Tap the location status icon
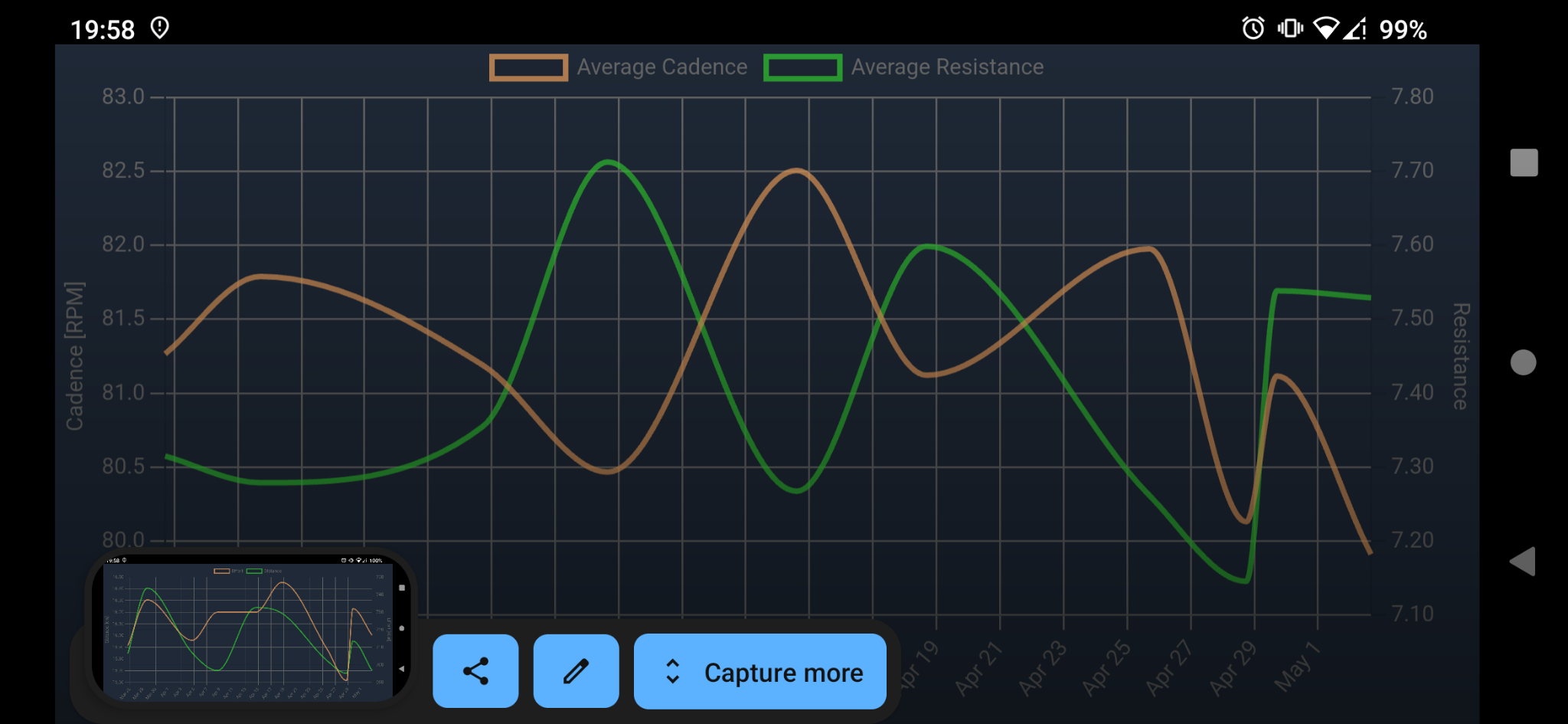This screenshot has width=1568, height=724. click(159, 28)
